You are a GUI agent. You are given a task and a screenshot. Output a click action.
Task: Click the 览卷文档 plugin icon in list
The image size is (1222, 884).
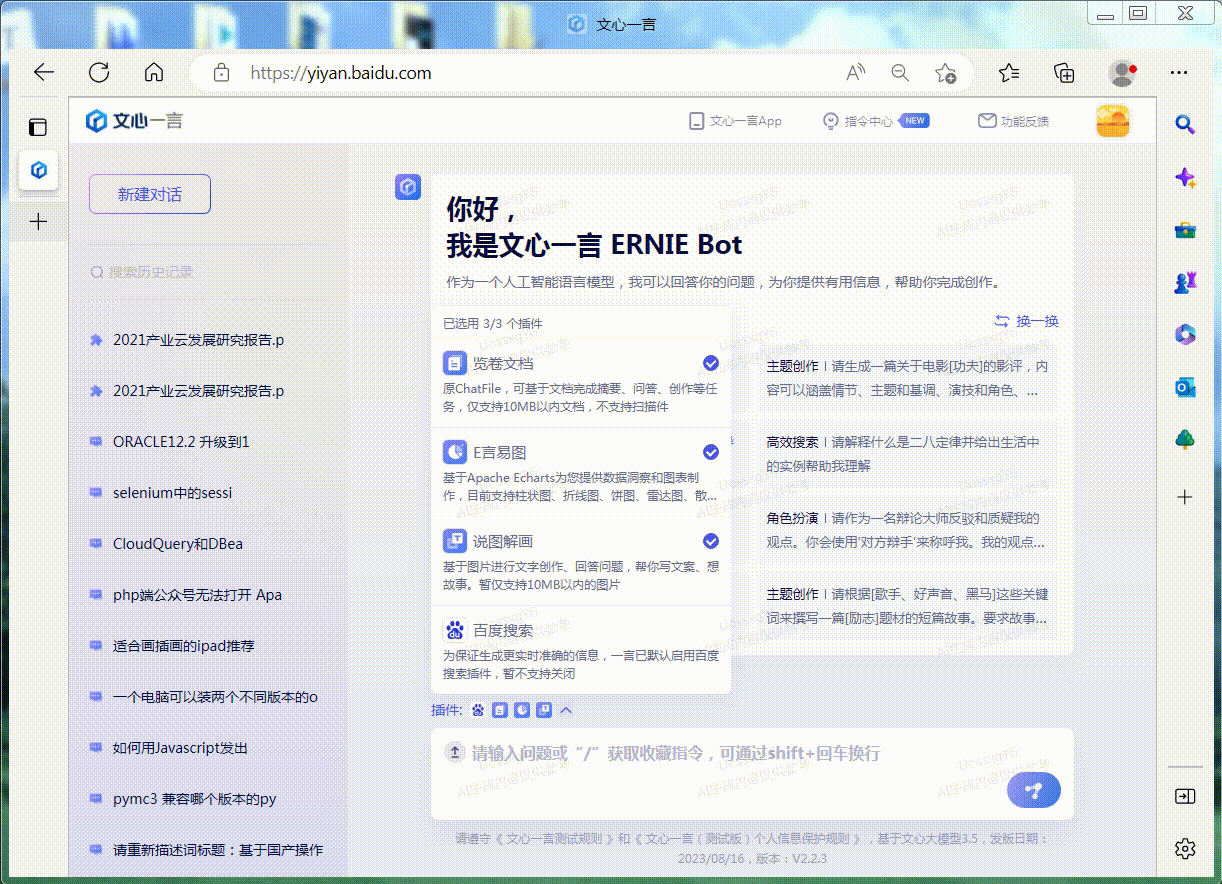[x=455, y=363]
